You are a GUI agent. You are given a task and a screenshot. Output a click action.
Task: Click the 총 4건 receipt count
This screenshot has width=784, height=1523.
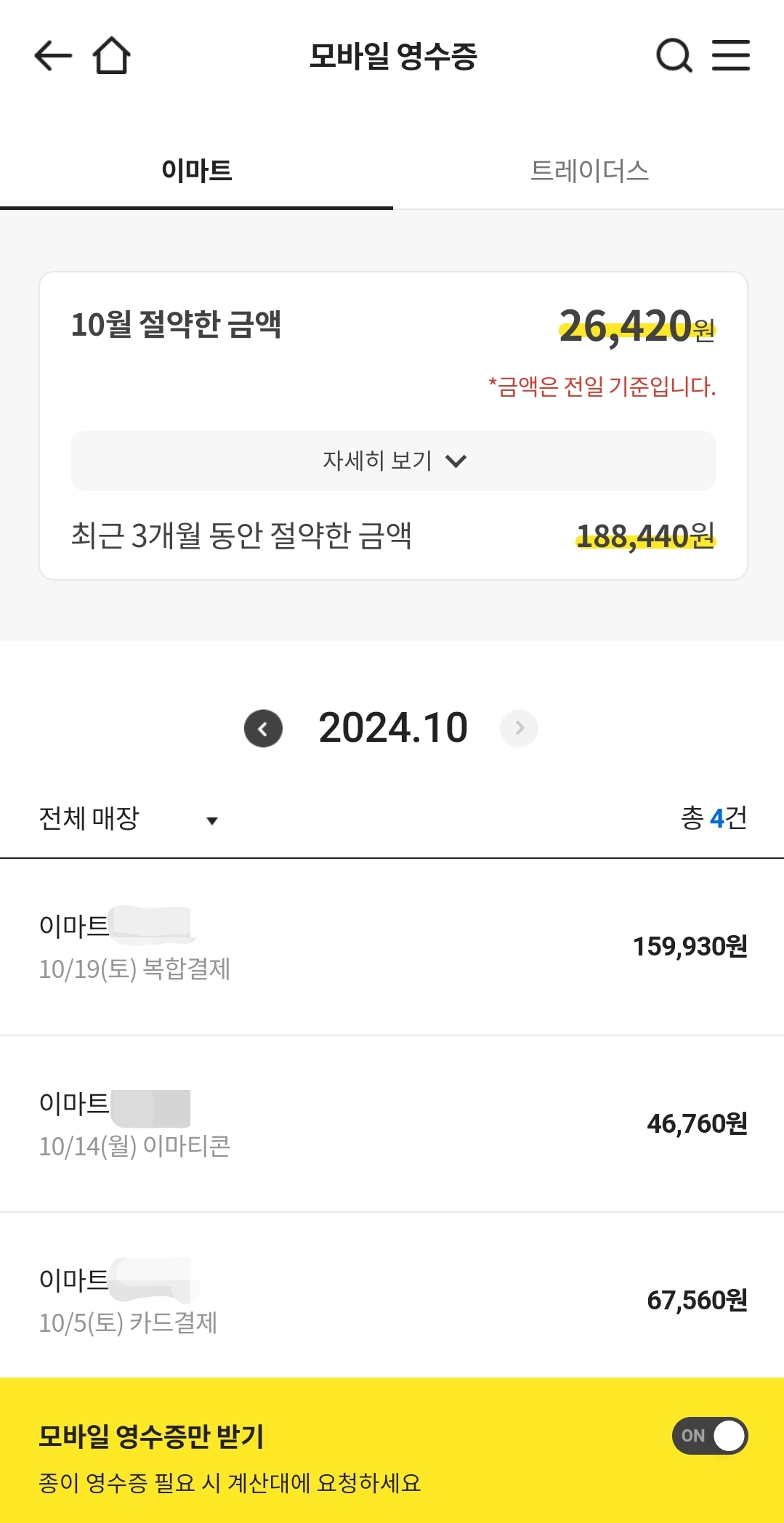(714, 819)
